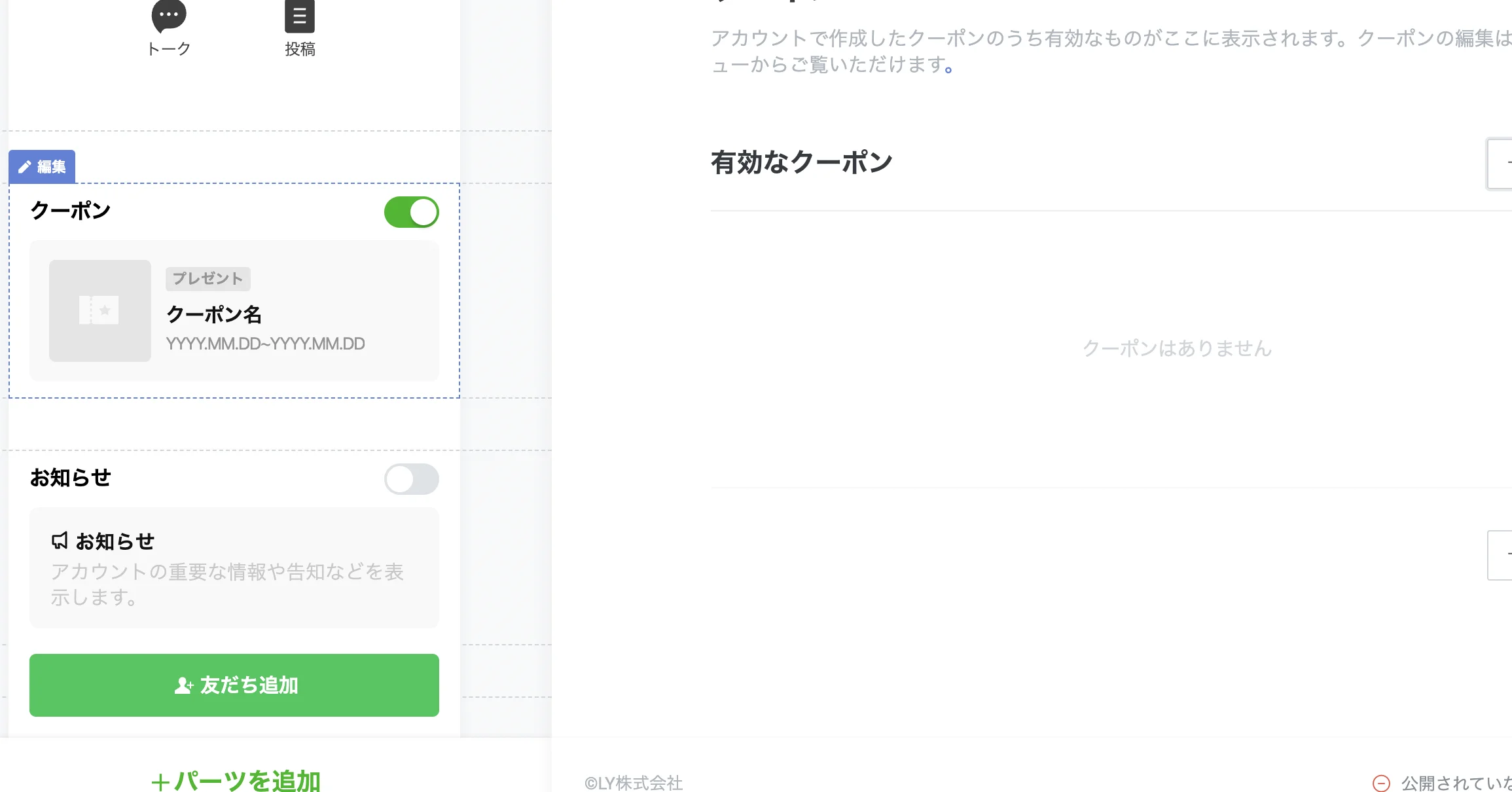This screenshot has width=1512, height=792.
Task: Click the クーポン名 coupon card title
Action: (214, 314)
